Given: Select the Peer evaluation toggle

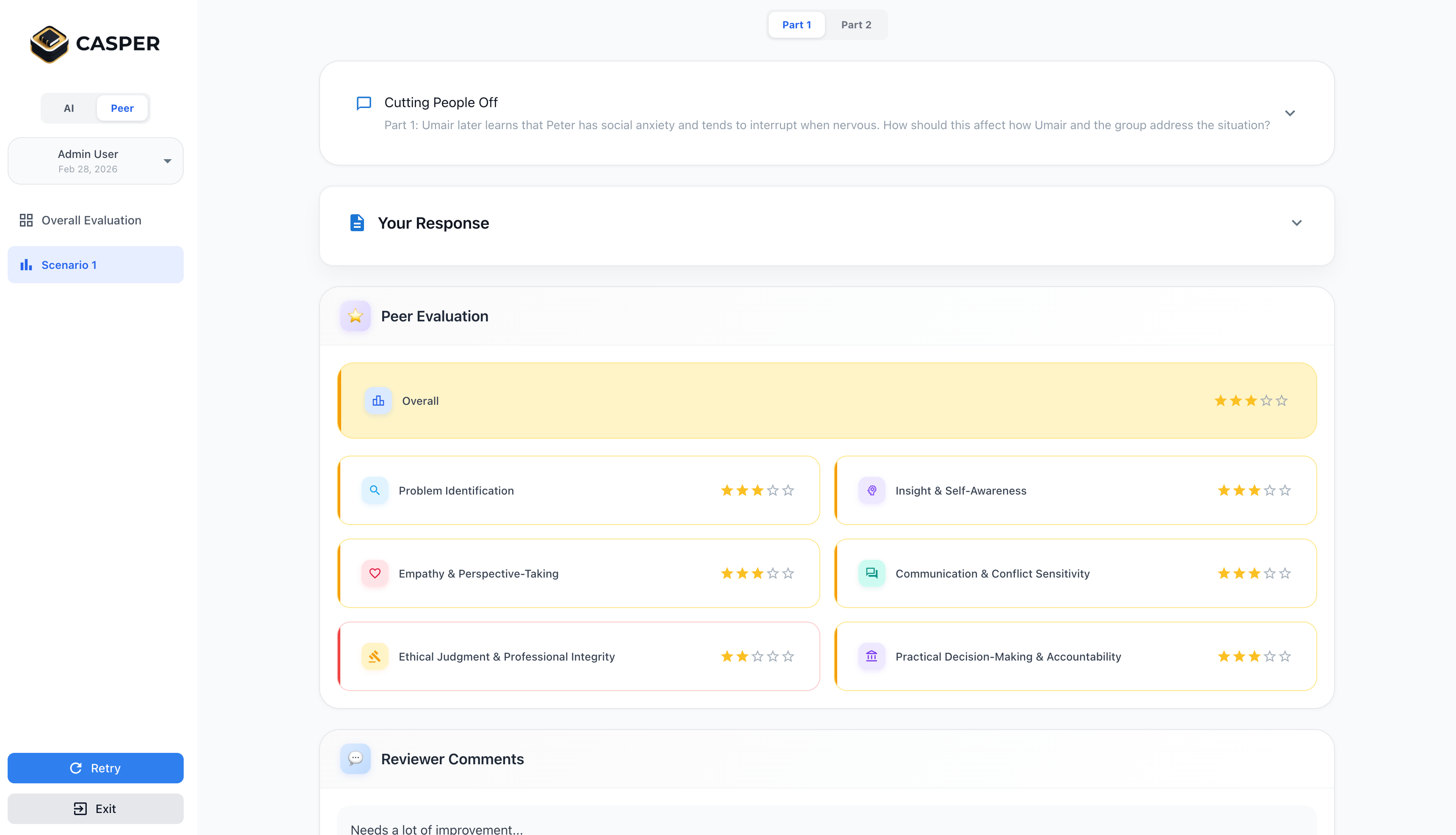Looking at the screenshot, I should (x=122, y=108).
